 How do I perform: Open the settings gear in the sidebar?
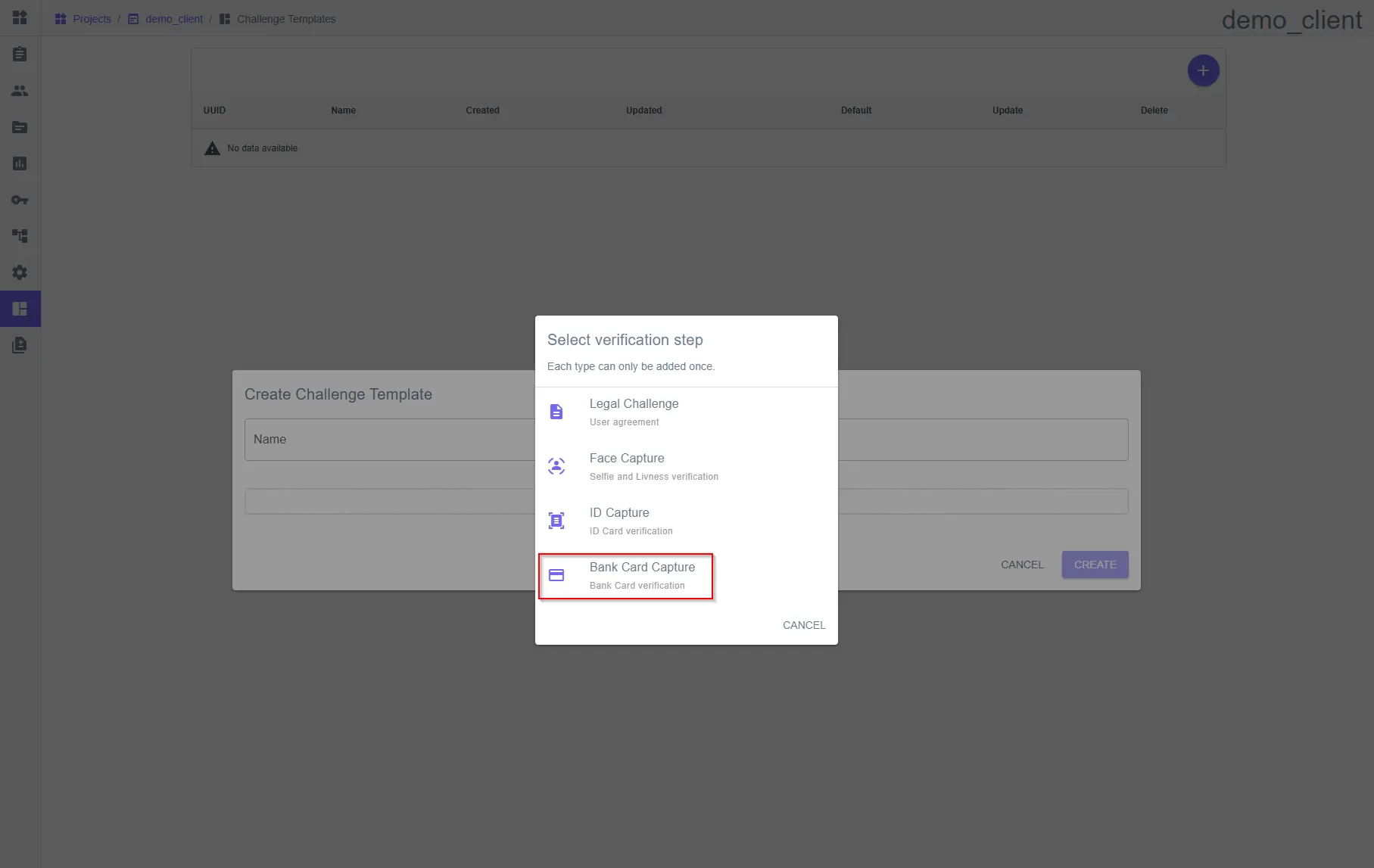(20, 272)
